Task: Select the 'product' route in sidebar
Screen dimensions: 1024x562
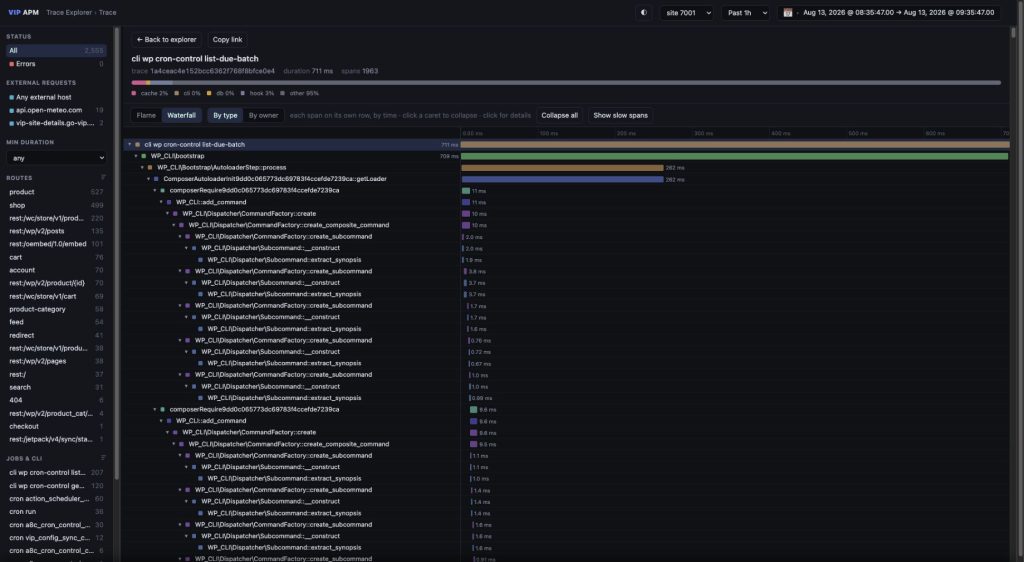Action: point(56,192)
